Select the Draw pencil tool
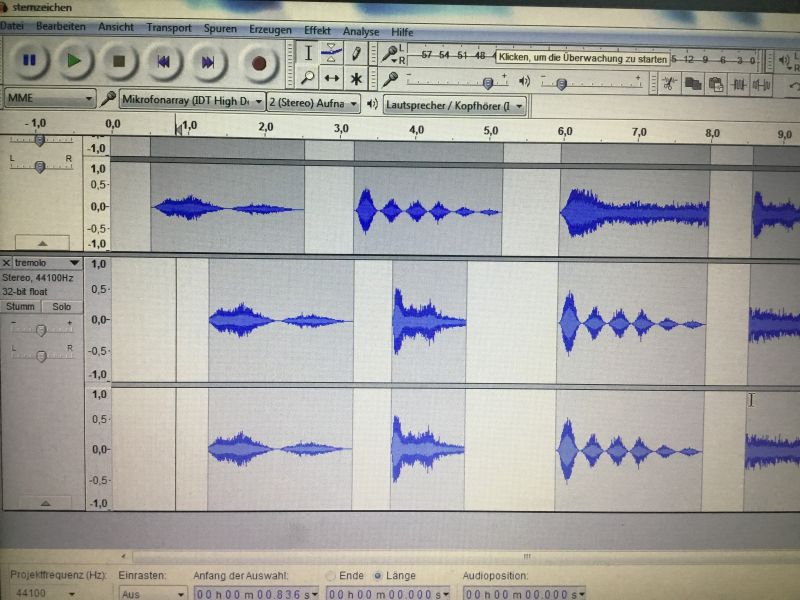 tap(355, 53)
